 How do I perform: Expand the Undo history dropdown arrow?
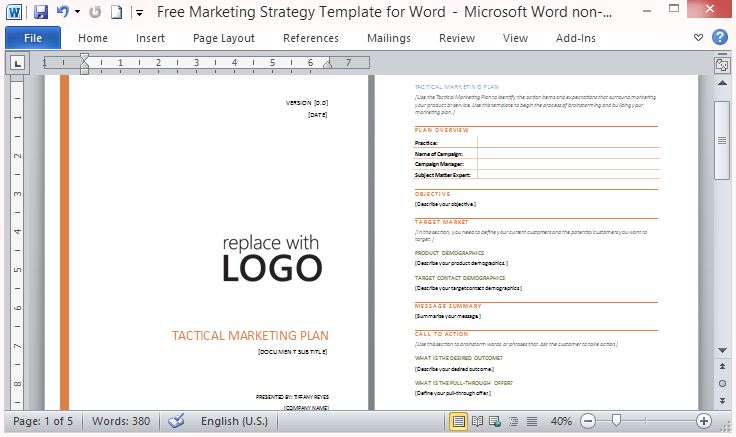tap(77, 13)
